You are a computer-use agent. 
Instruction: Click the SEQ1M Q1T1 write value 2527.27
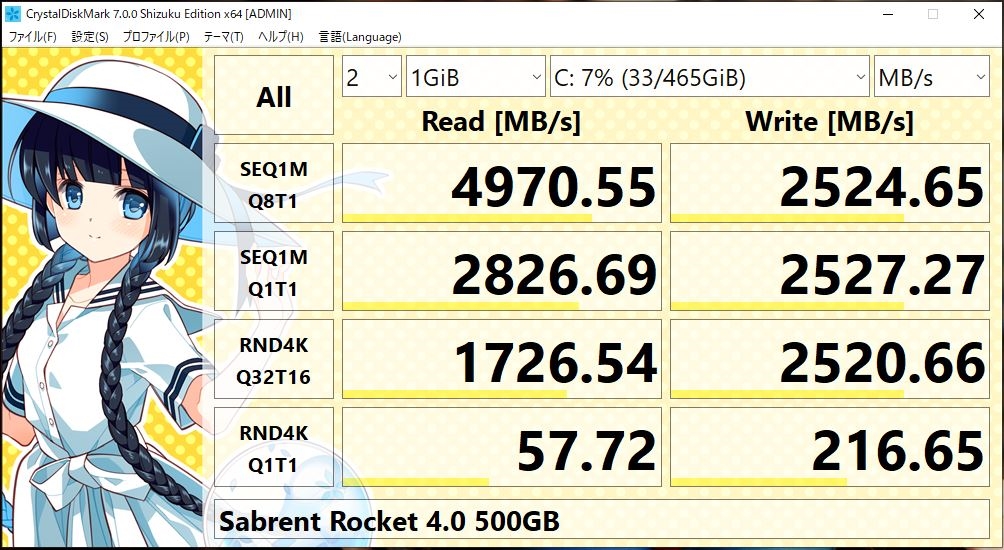pos(830,271)
